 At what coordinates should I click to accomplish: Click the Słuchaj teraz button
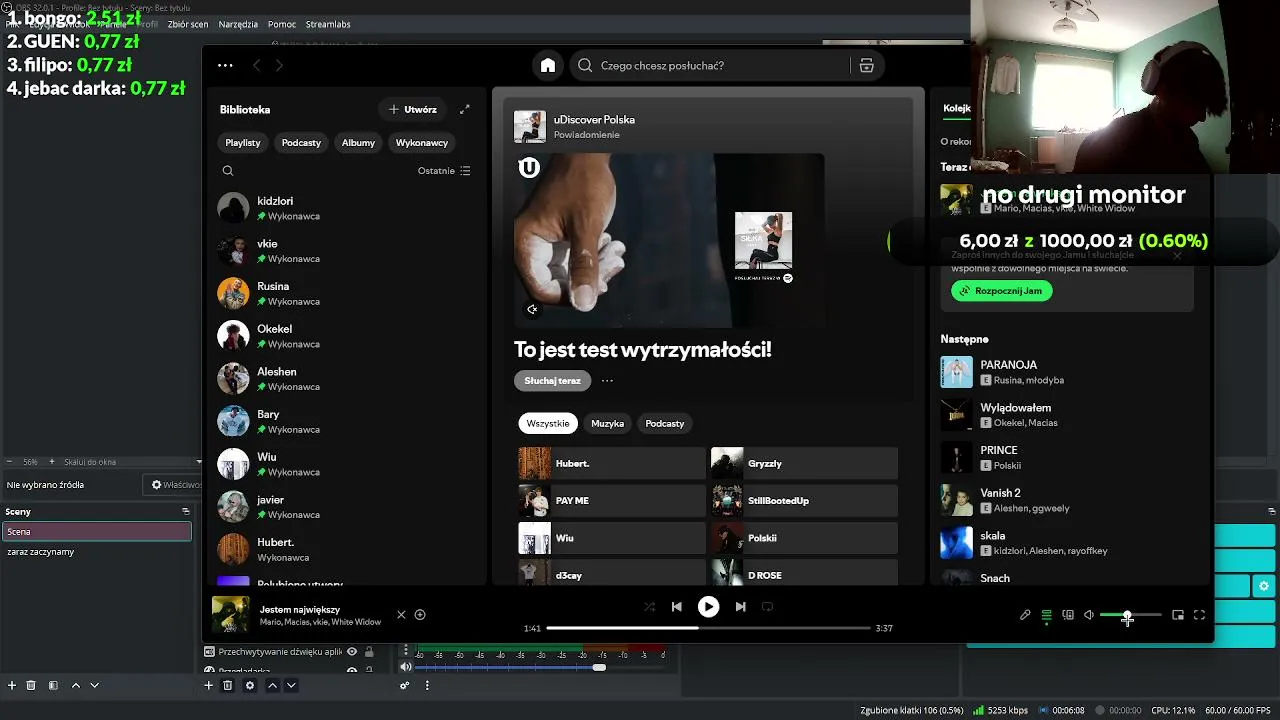[x=552, y=381]
